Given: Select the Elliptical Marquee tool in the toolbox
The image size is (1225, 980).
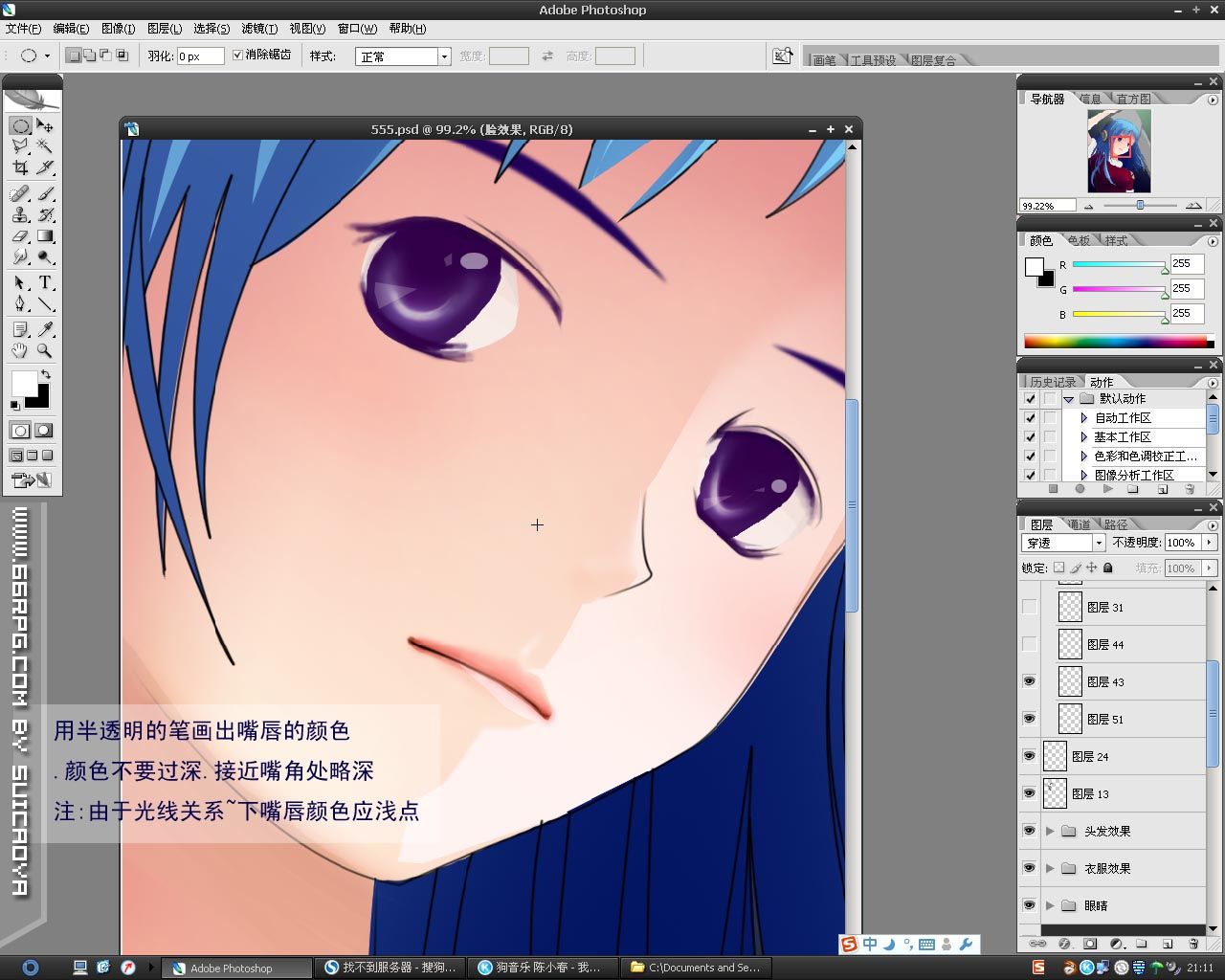Looking at the screenshot, I should tap(20, 125).
